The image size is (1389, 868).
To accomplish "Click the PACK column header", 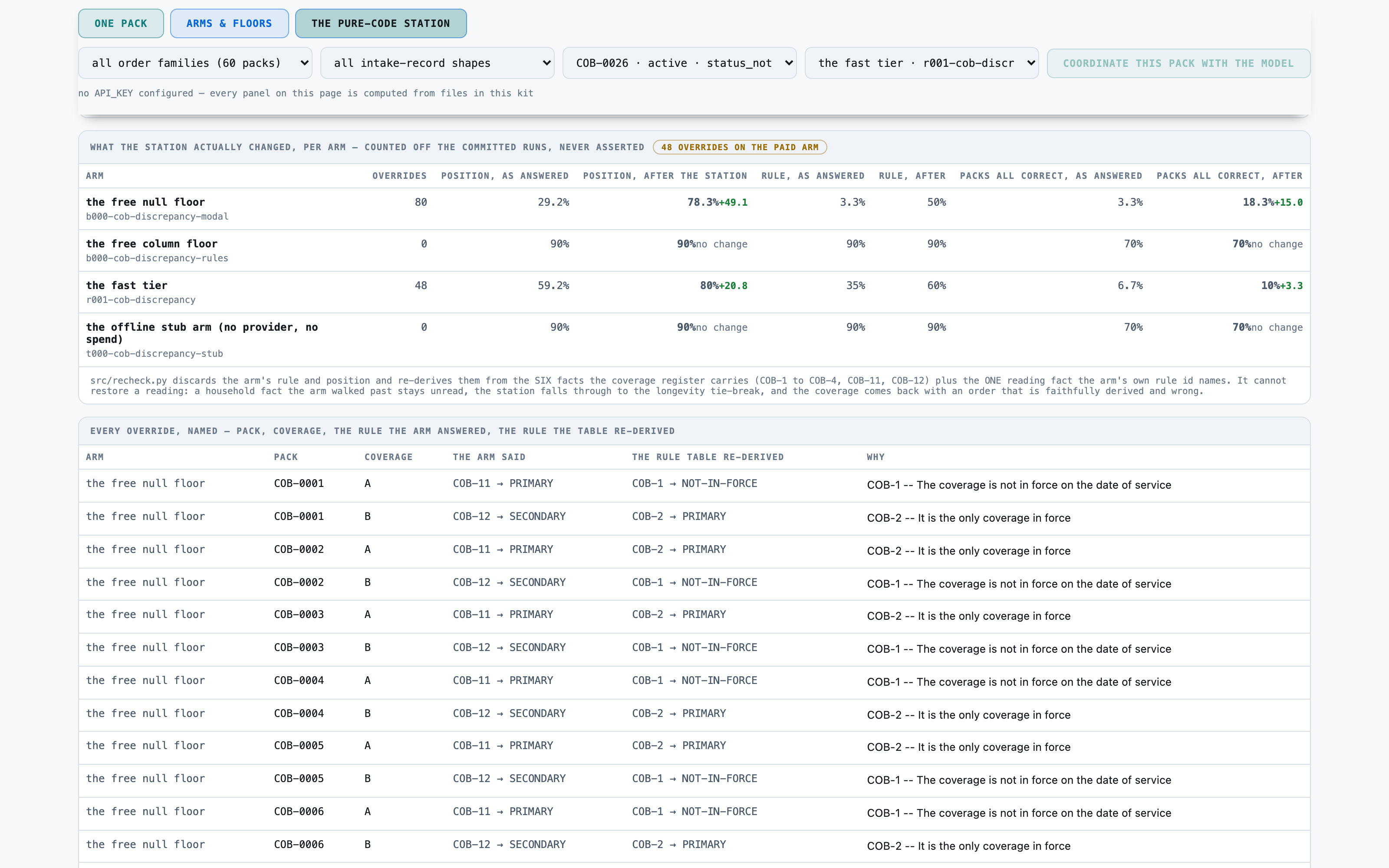I will [286, 457].
